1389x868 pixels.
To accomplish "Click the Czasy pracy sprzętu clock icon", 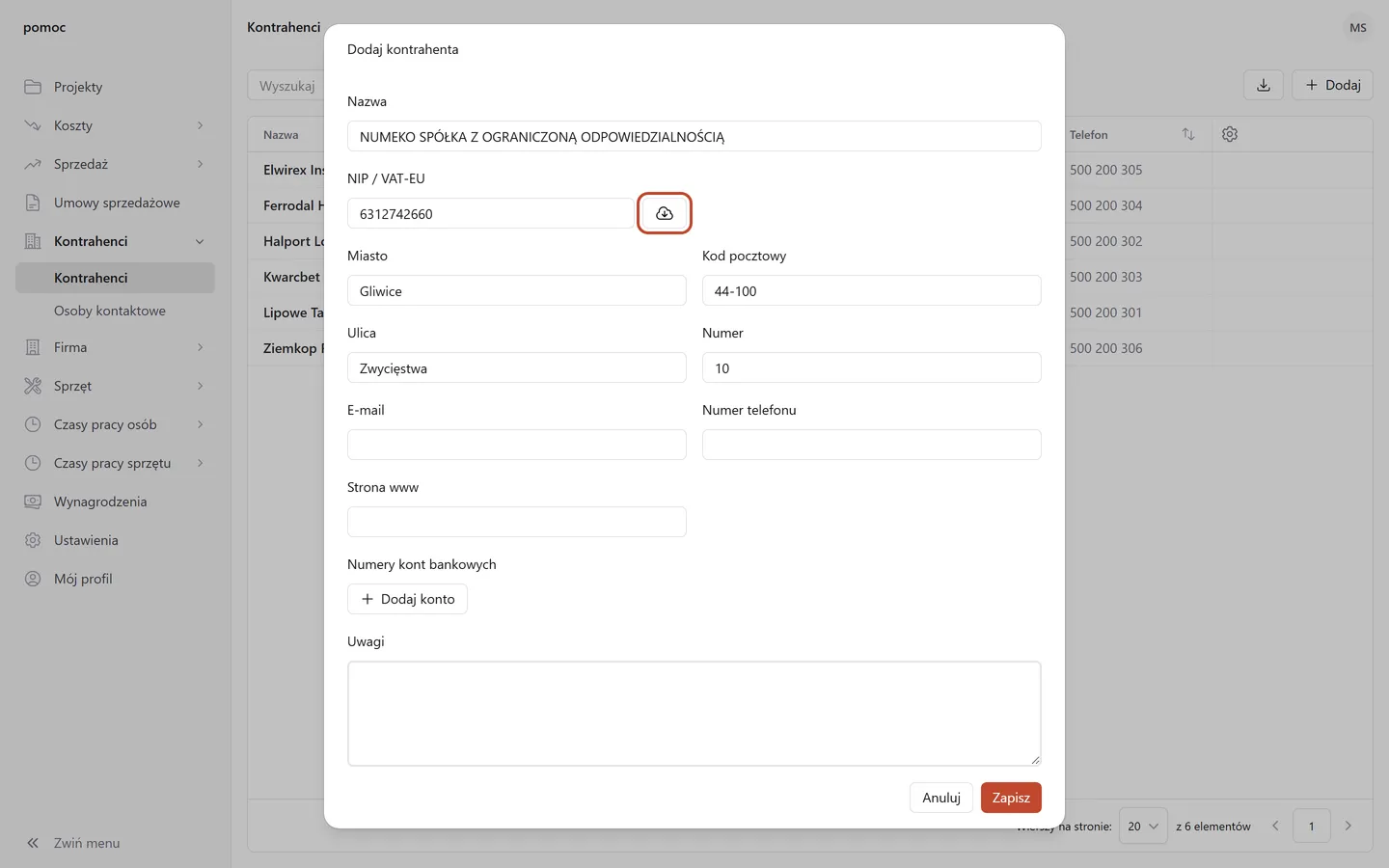I will coord(33,463).
